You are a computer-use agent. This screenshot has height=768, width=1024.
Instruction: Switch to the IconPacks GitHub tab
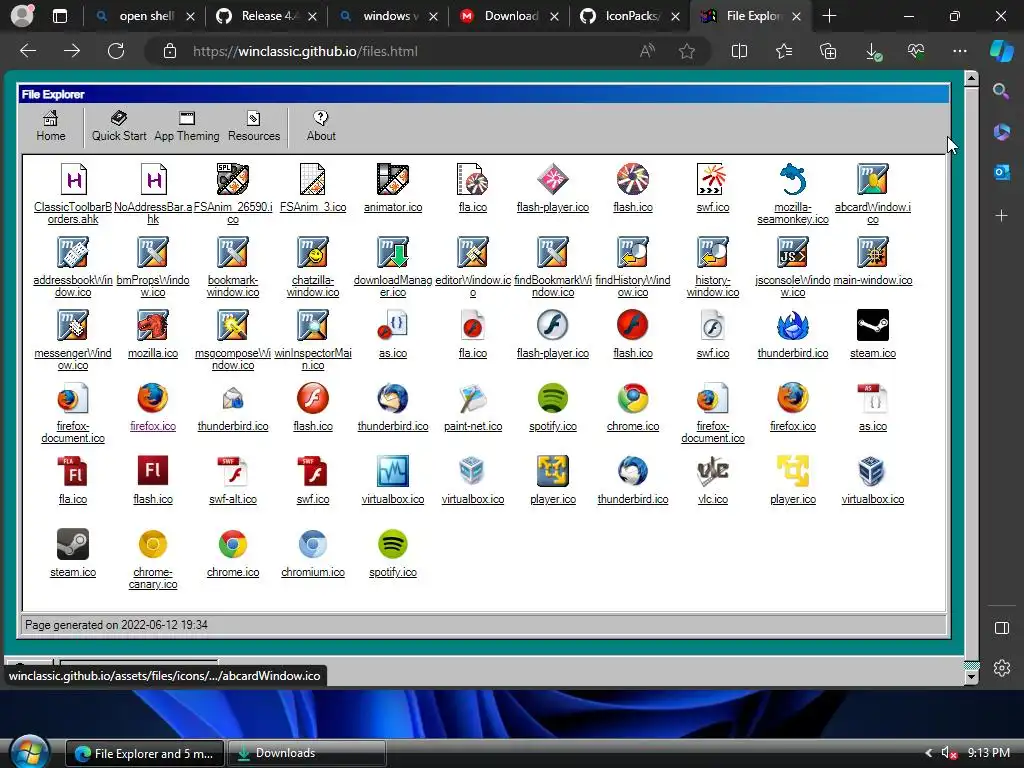click(631, 16)
